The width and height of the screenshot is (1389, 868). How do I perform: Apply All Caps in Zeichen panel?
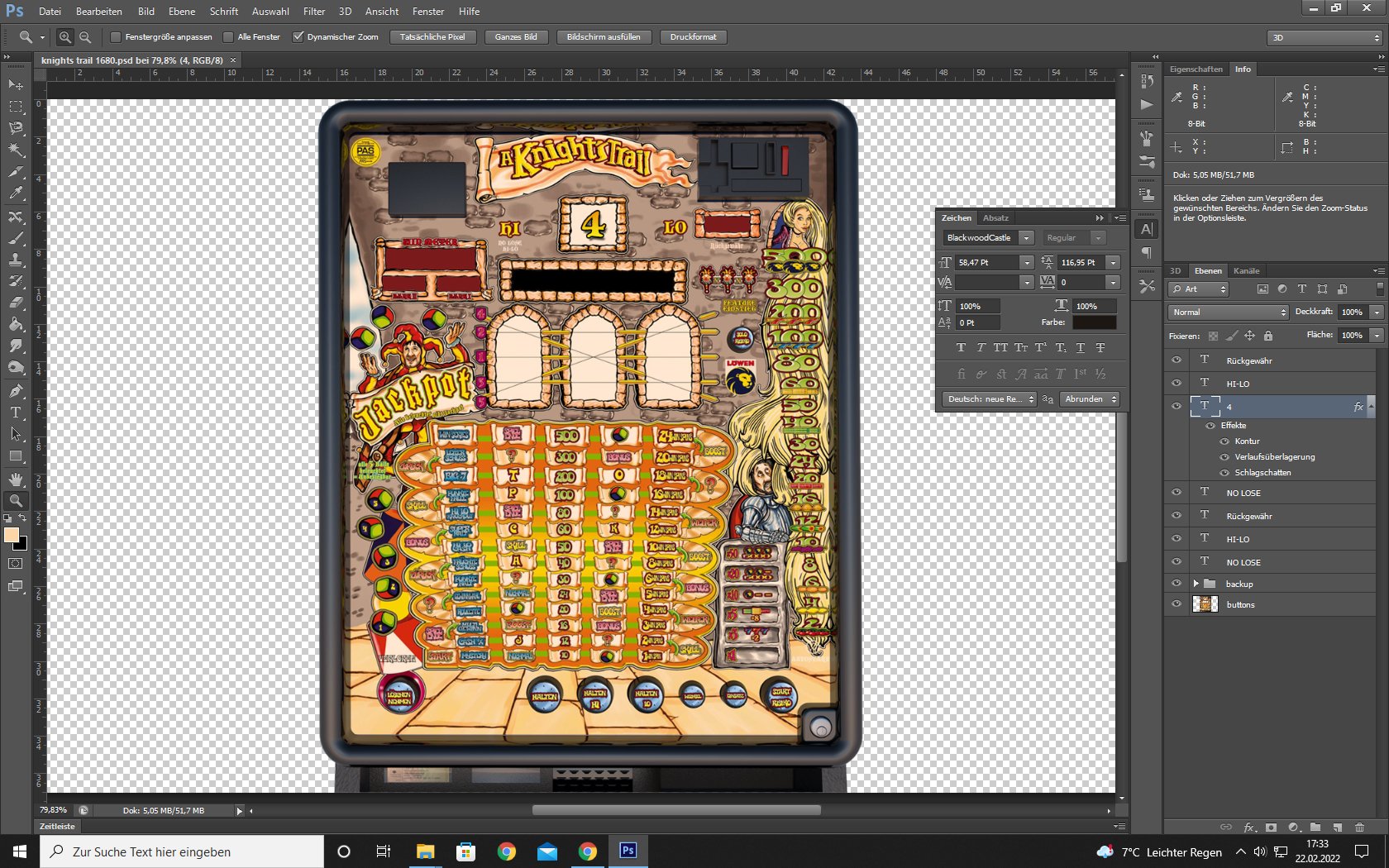(1000, 348)
